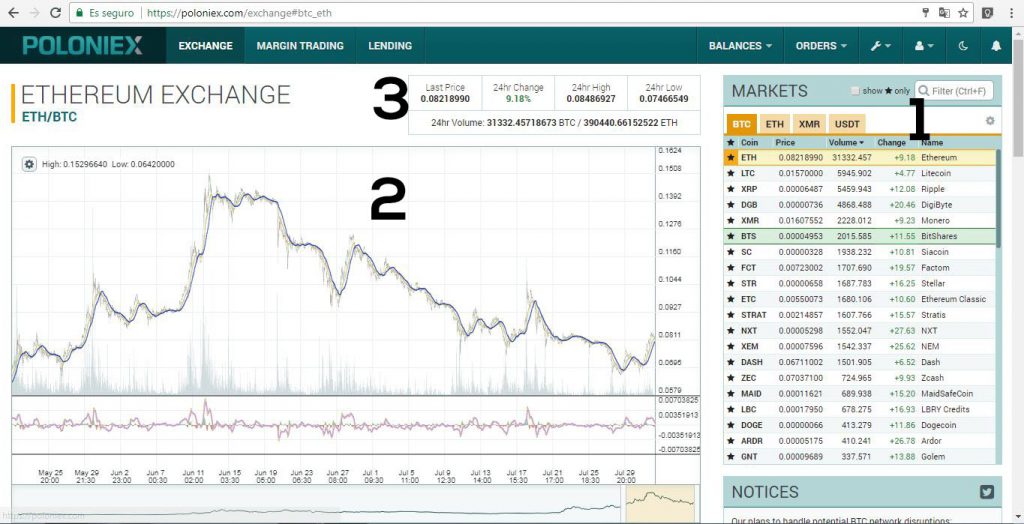Open the Margin Trading tab
The height and width of the screenshot is (524, 1024).
300,46
